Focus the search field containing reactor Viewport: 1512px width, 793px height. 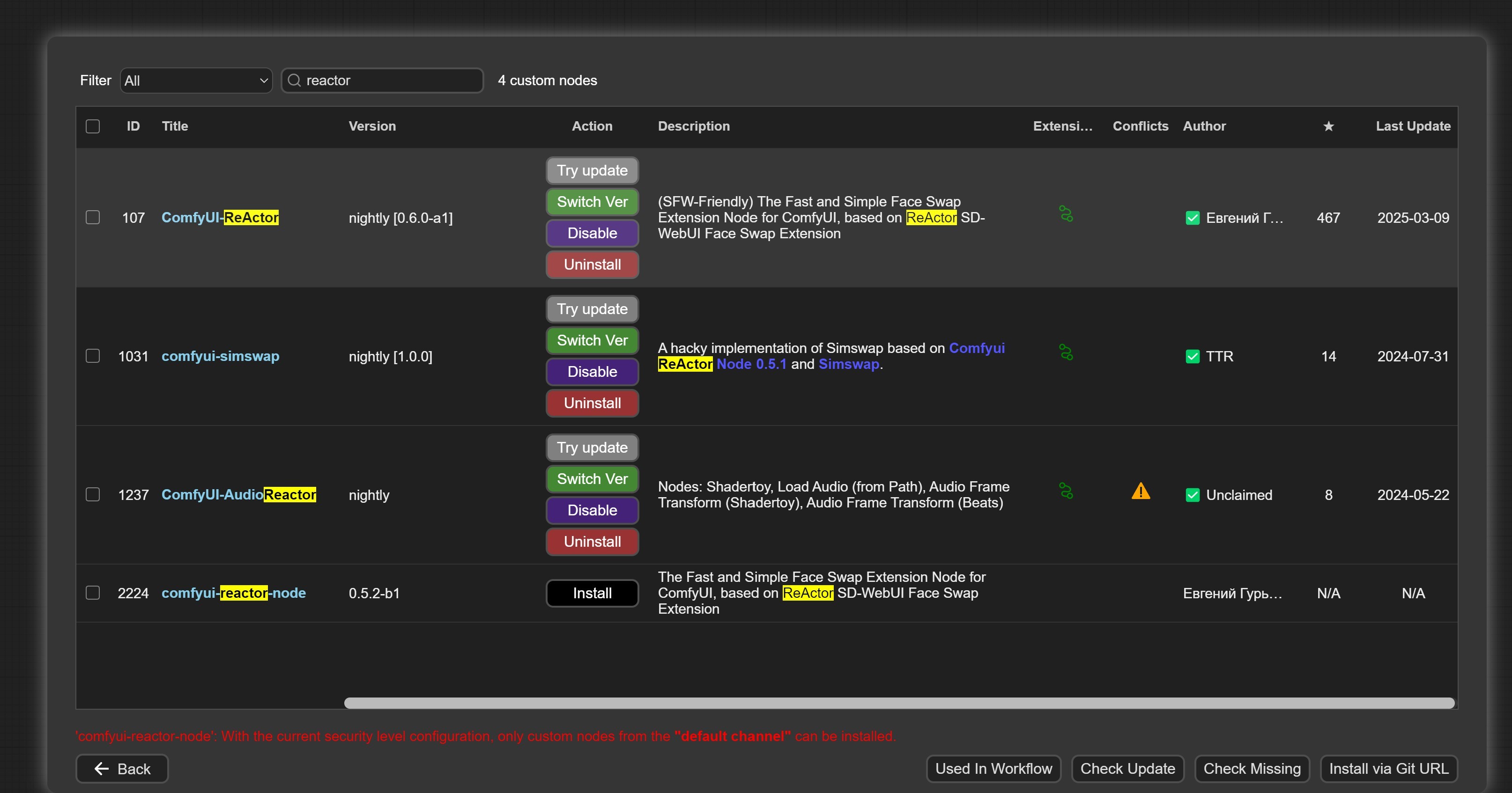coord(383,81)
